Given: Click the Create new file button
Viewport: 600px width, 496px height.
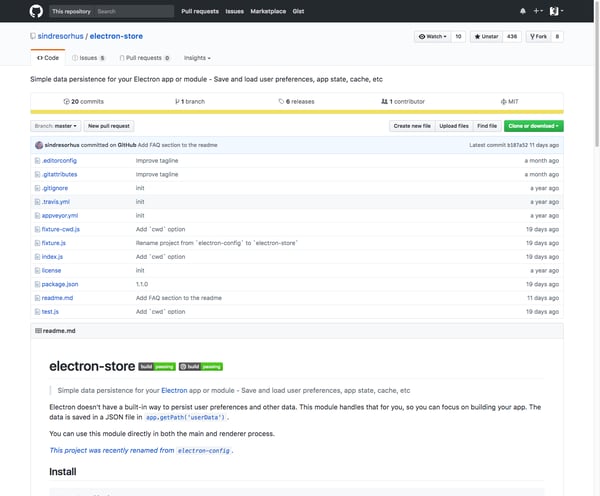Looking at the screenshot, I should [x=412, y=126].
